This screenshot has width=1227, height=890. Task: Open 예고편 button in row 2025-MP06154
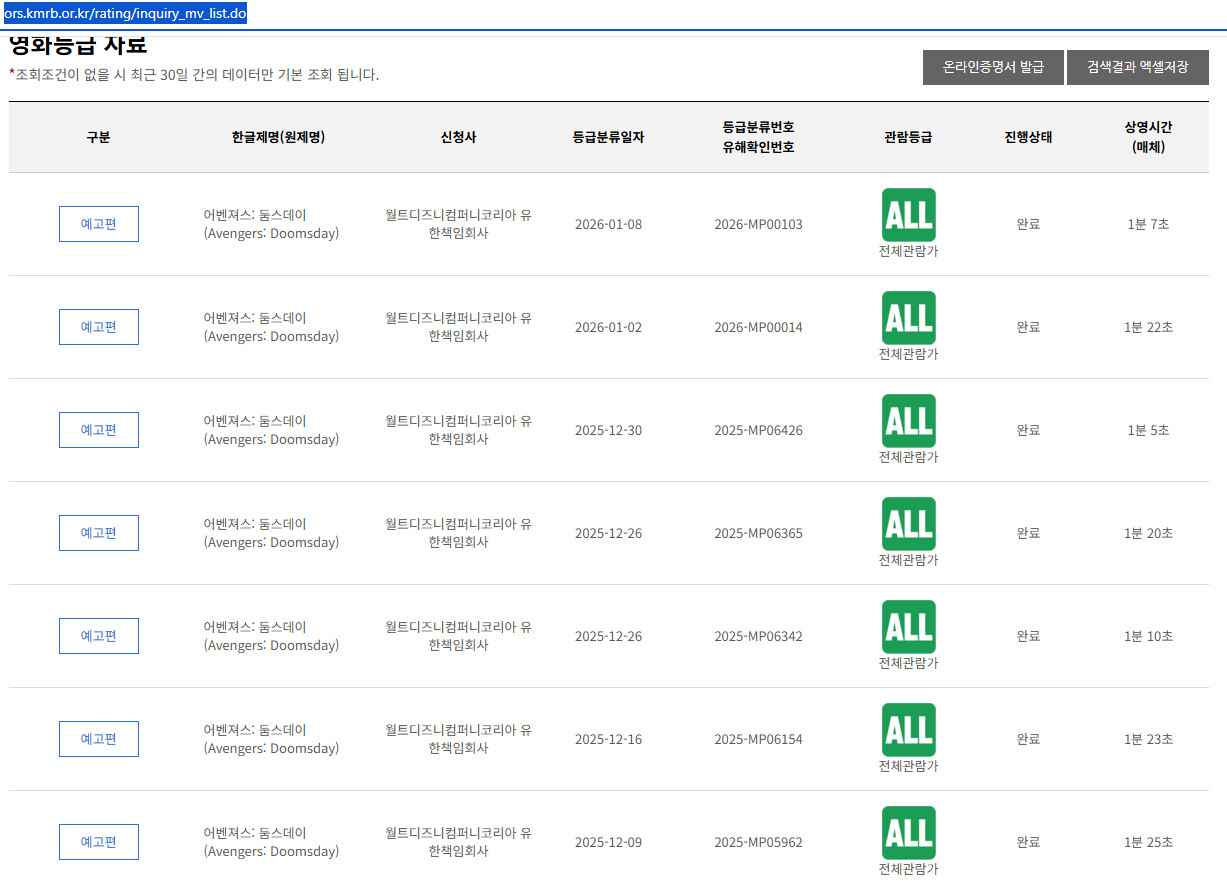99,739
